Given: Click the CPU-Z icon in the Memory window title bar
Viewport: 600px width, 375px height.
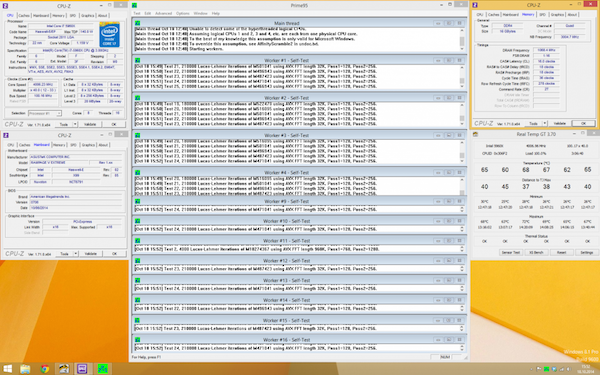Looking at the screenshot, I should click(475, 5).
